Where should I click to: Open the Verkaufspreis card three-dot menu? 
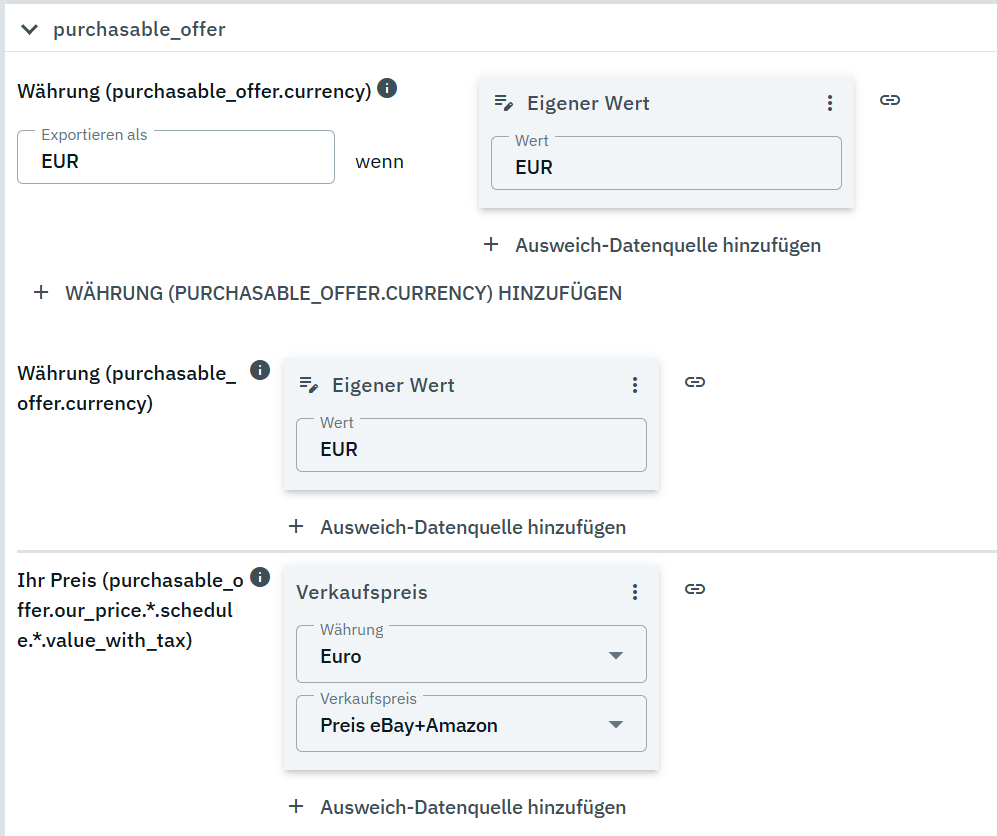634,592
